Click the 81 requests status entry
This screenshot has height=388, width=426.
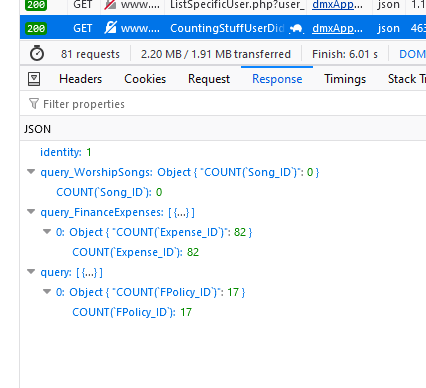point(90,54)
